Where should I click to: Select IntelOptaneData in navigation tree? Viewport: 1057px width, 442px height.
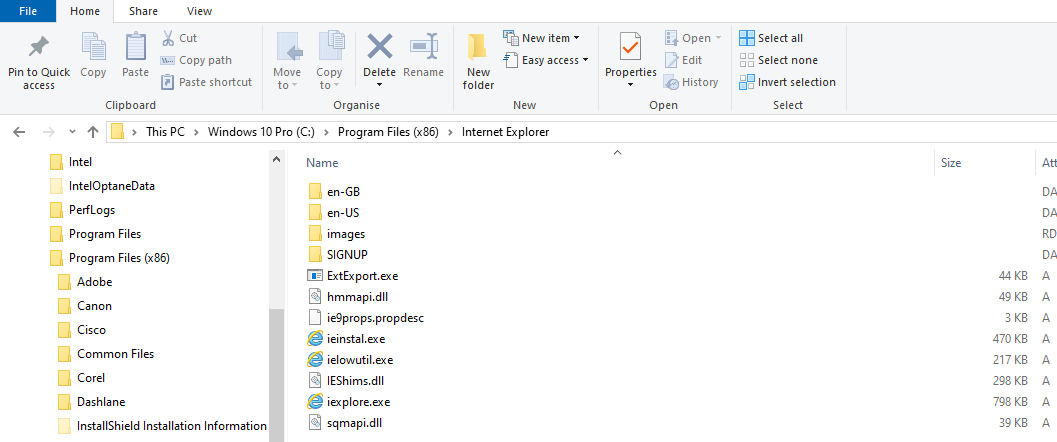[x=103, y=185]
